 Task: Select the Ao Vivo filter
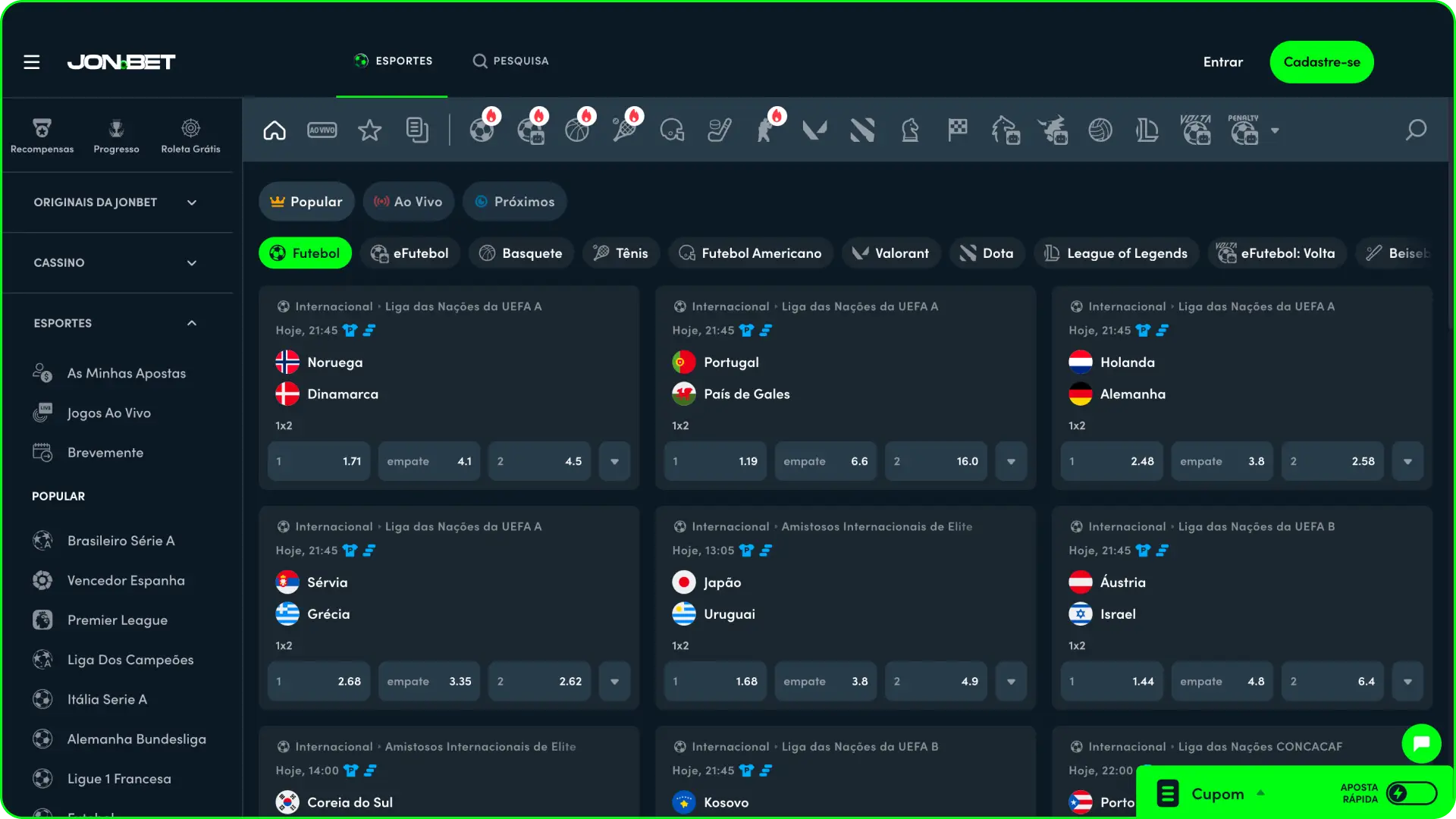[408, 202]
